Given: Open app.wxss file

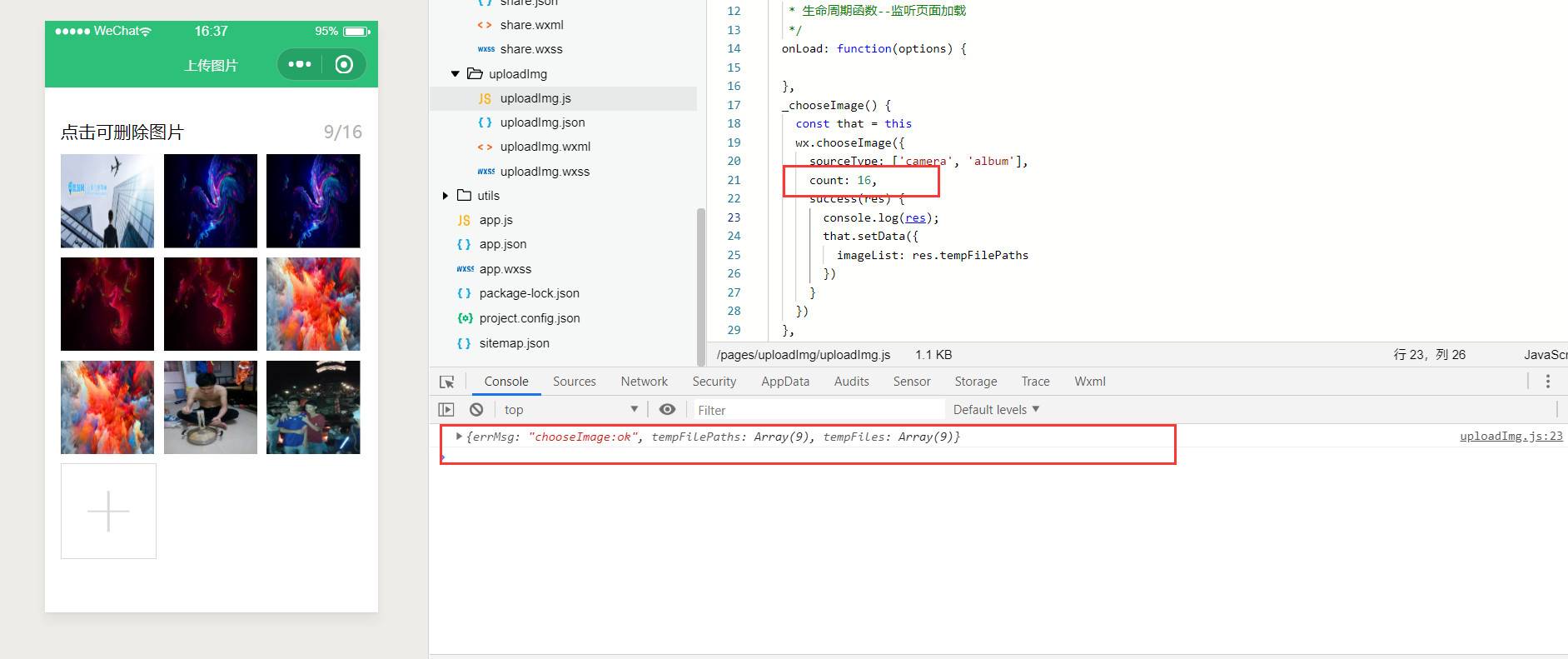Looking at the screenshot, I should [x=505, y=269].
